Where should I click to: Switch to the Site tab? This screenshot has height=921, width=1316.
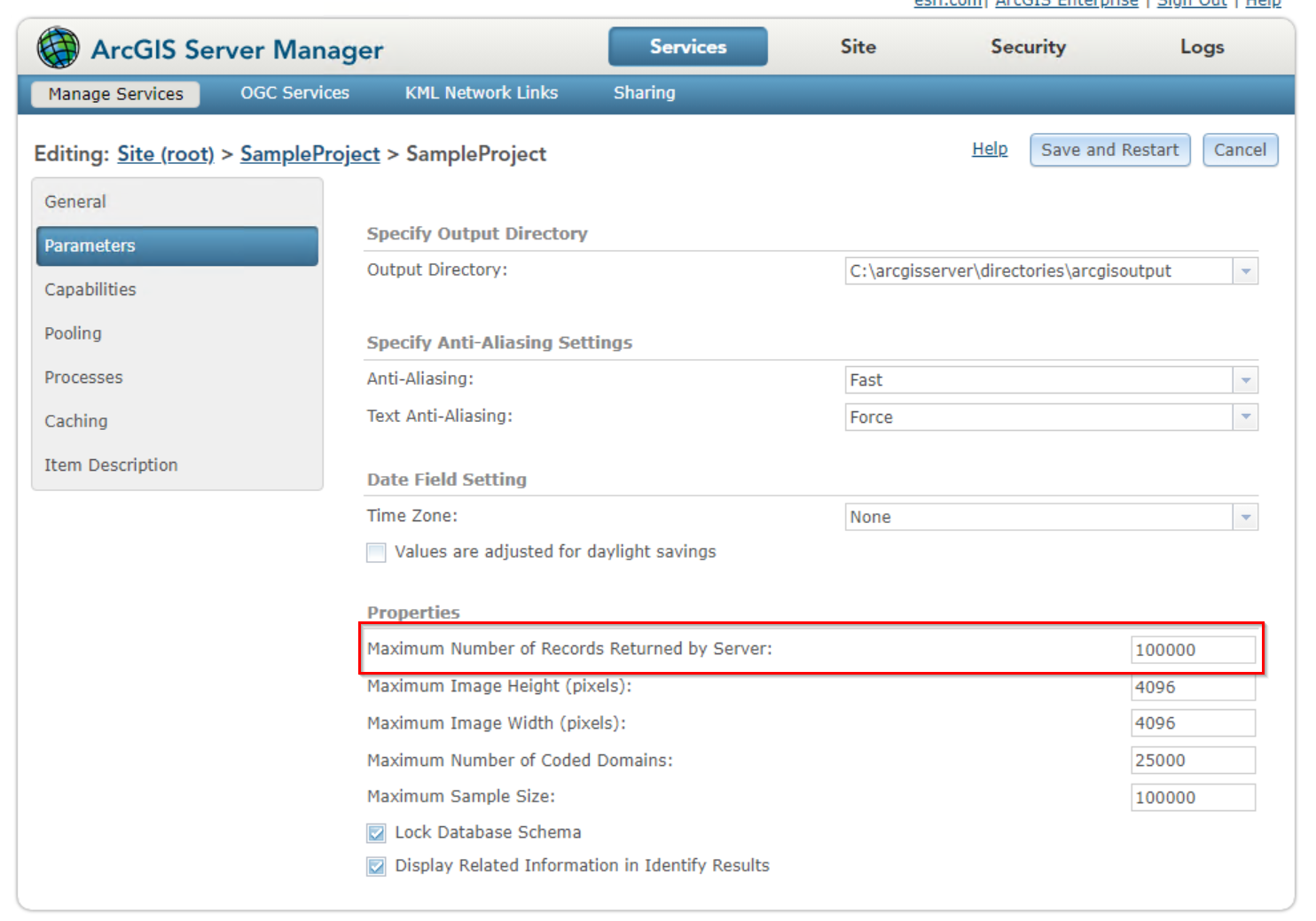point(857,47)
